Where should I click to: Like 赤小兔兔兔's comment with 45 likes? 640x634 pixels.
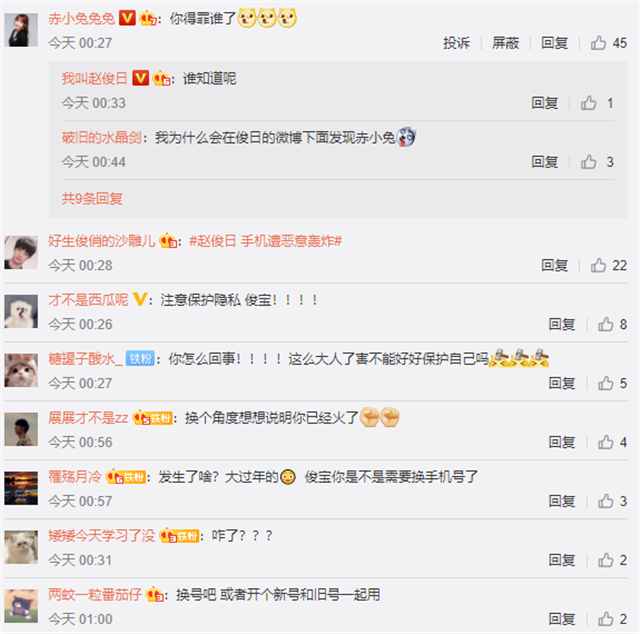(598, 43)
